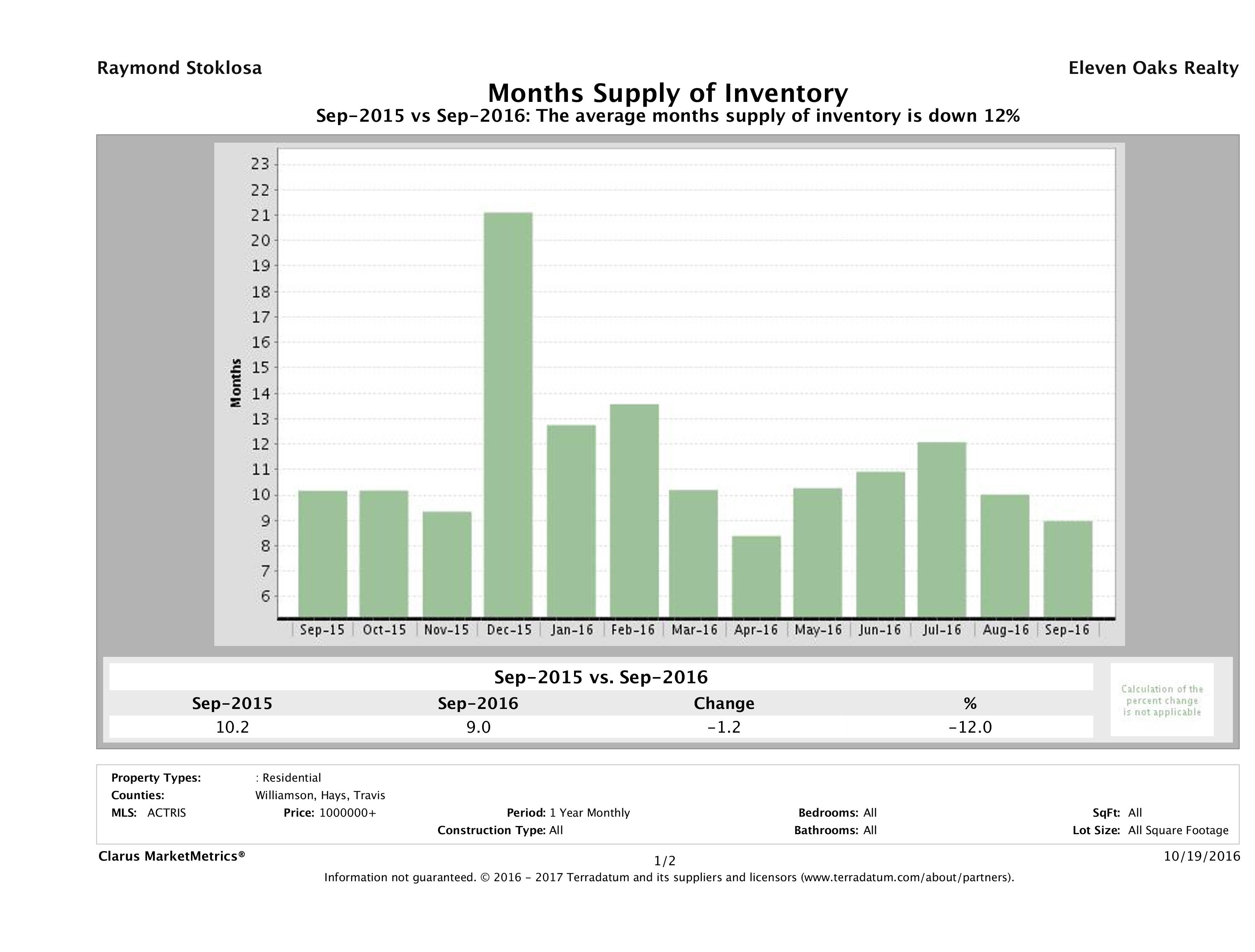Click the percent value -12.0
1255x952 pixels.
tap(970, 727)
